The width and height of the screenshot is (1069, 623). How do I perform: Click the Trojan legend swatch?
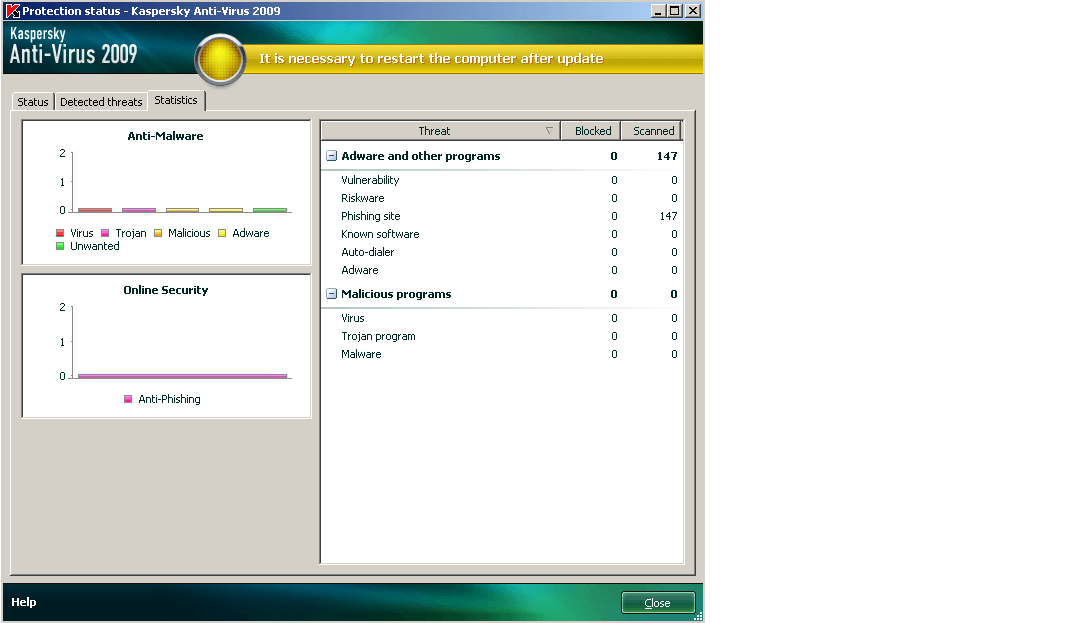point(104,232)
